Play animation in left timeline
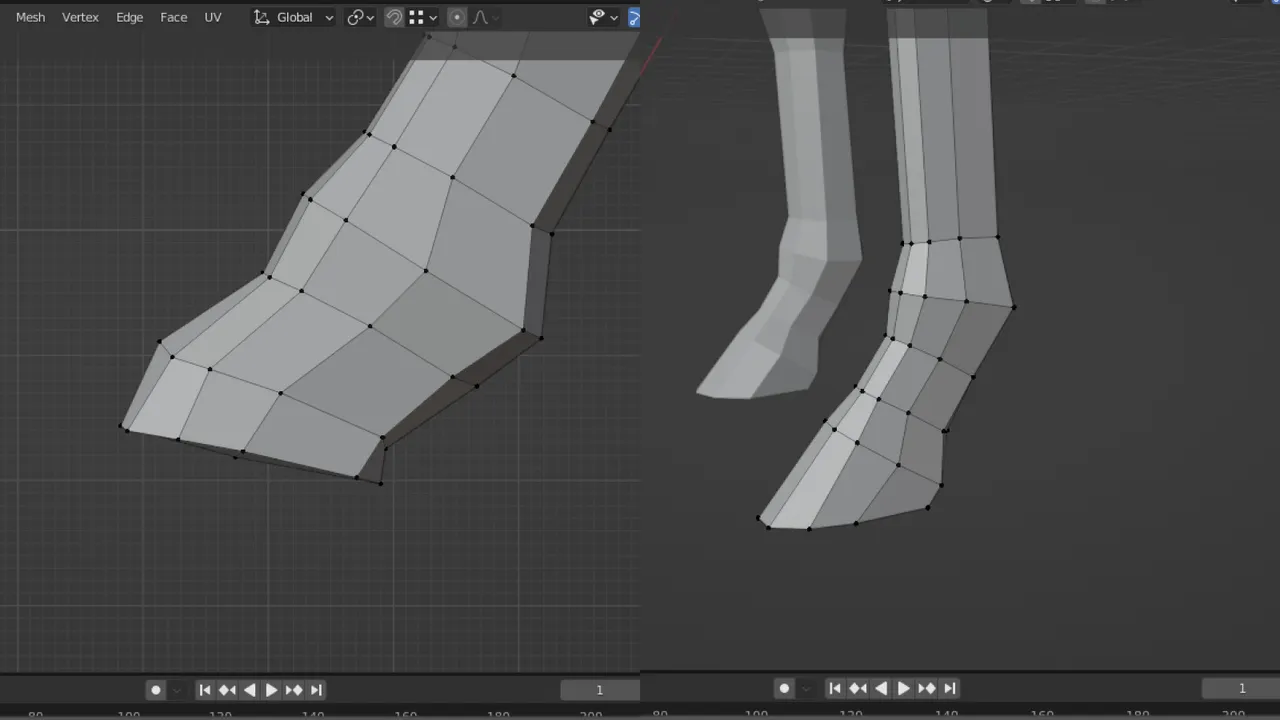This screenshot has width=1280, height=720. point(271,690)
